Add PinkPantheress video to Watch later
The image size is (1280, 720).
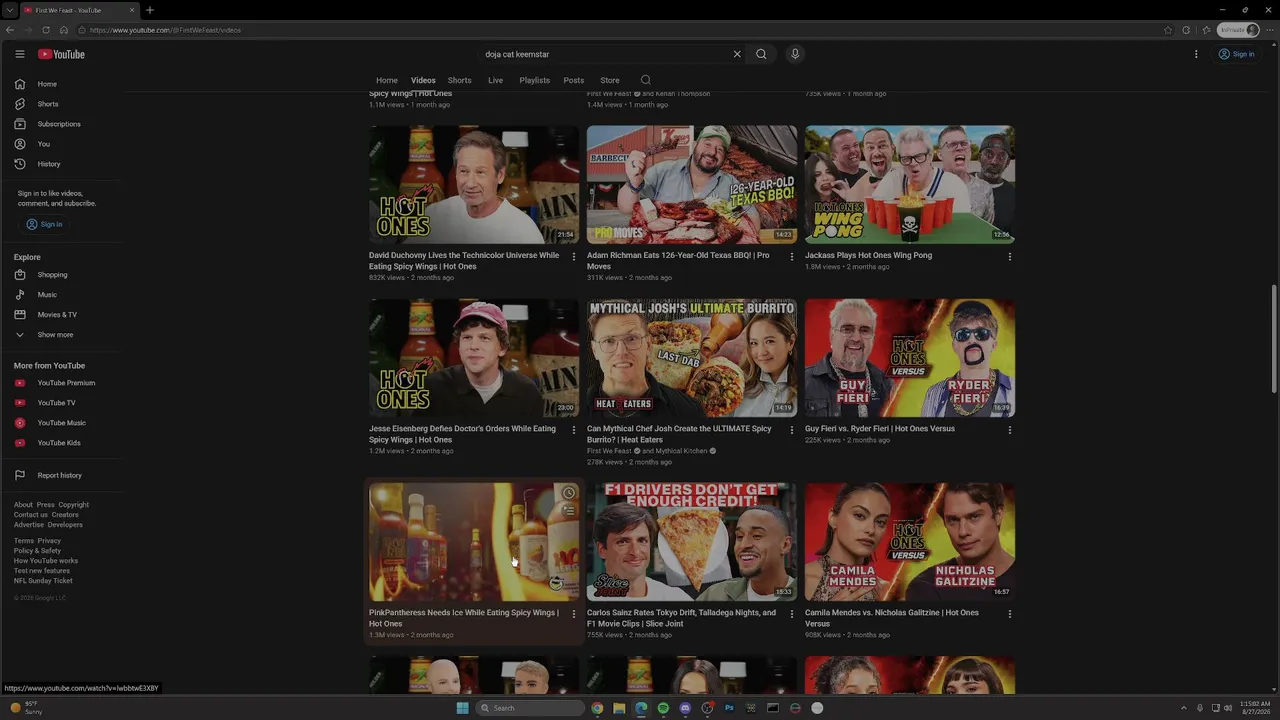pyautogui.click(x=568, y=493)
